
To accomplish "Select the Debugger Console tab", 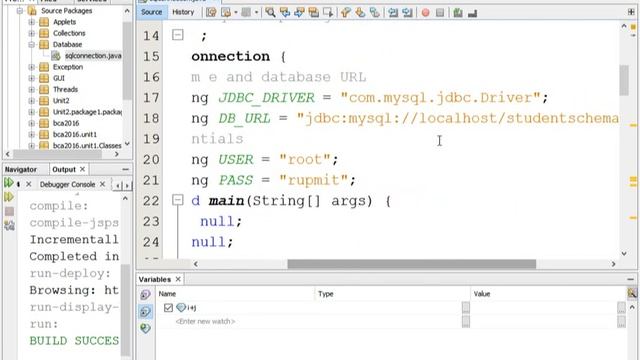I will 67,184.
